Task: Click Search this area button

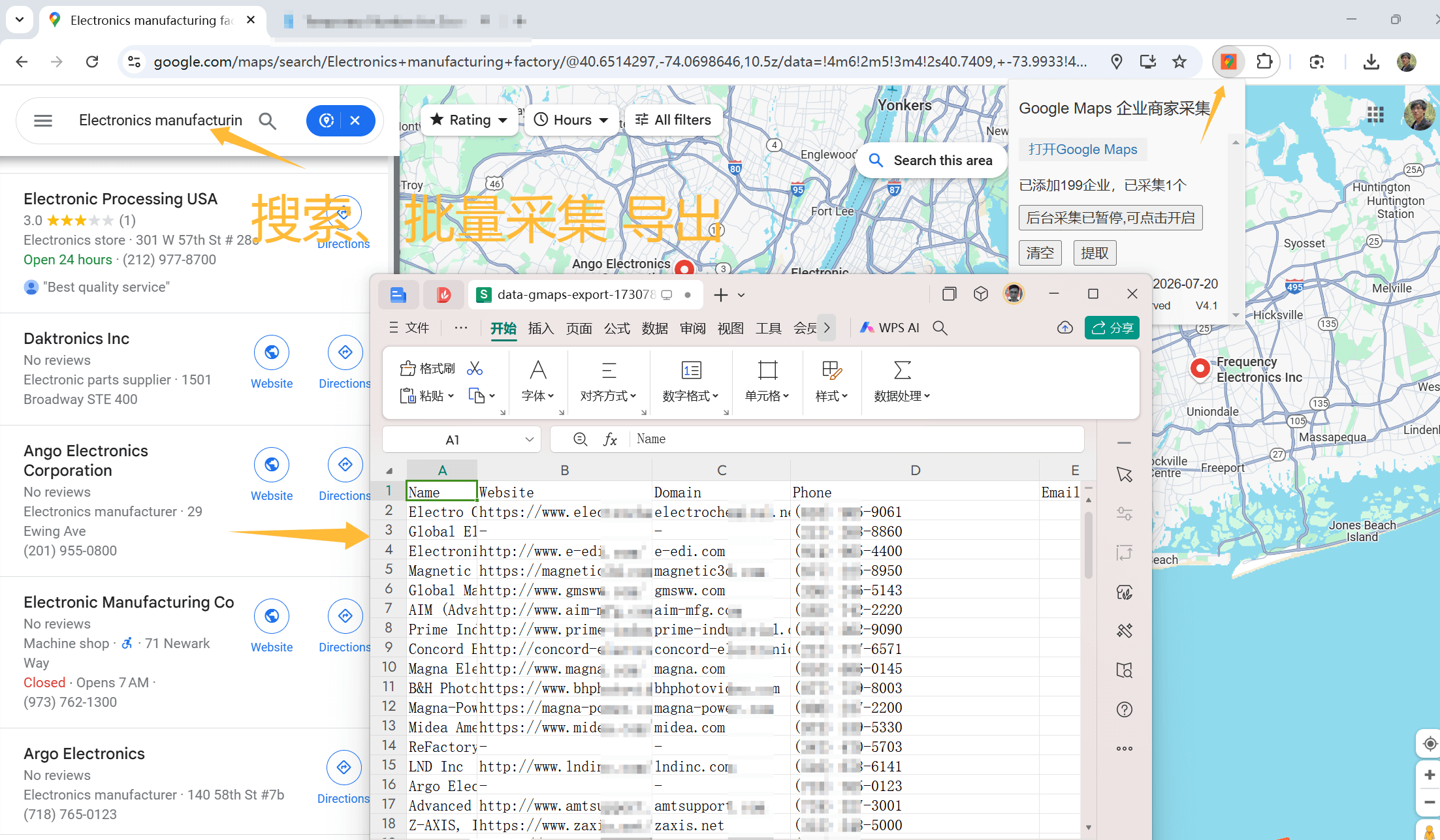Action: tap(932, 161)
